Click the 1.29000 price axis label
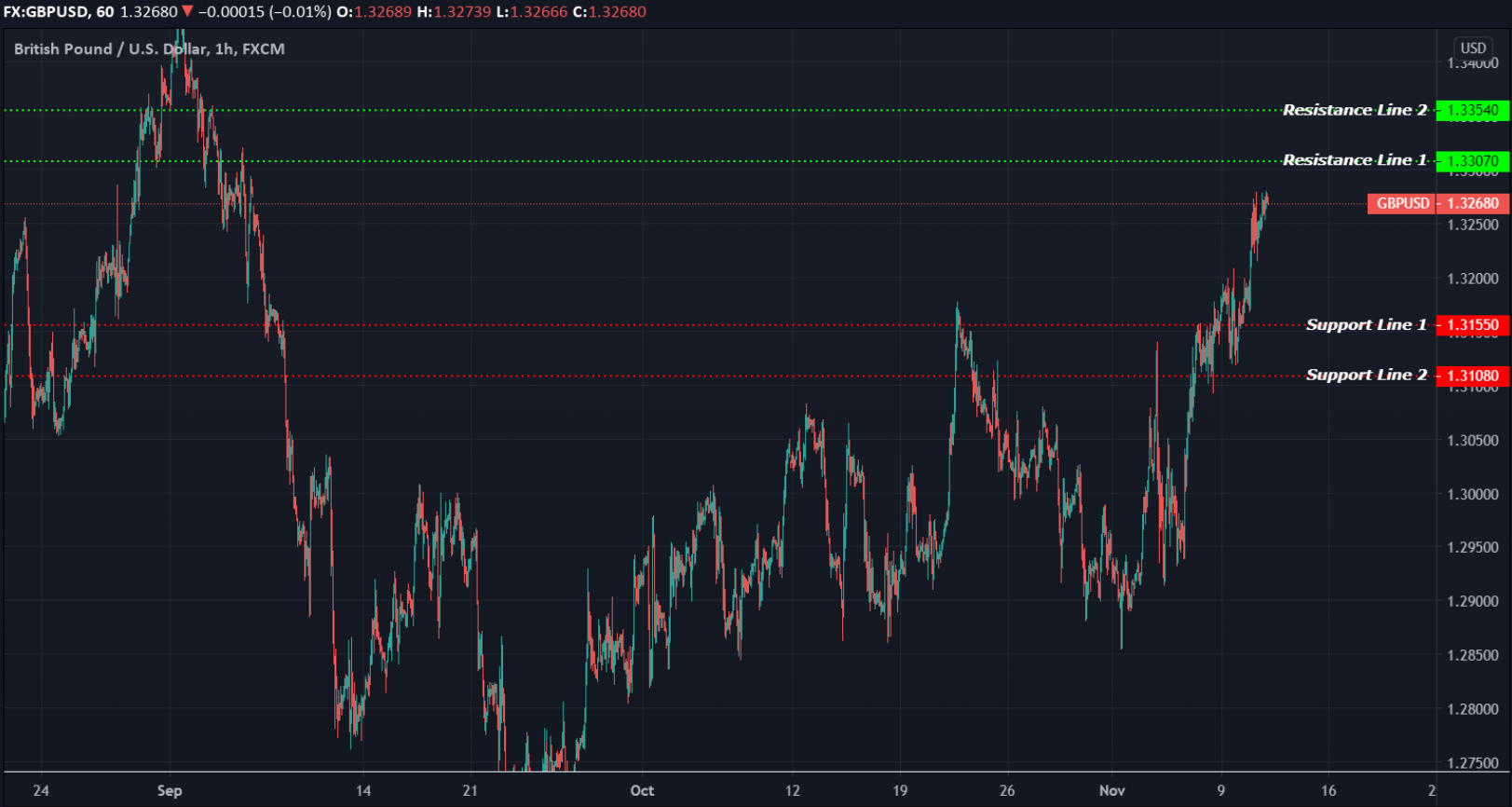 click(1472, 601)
